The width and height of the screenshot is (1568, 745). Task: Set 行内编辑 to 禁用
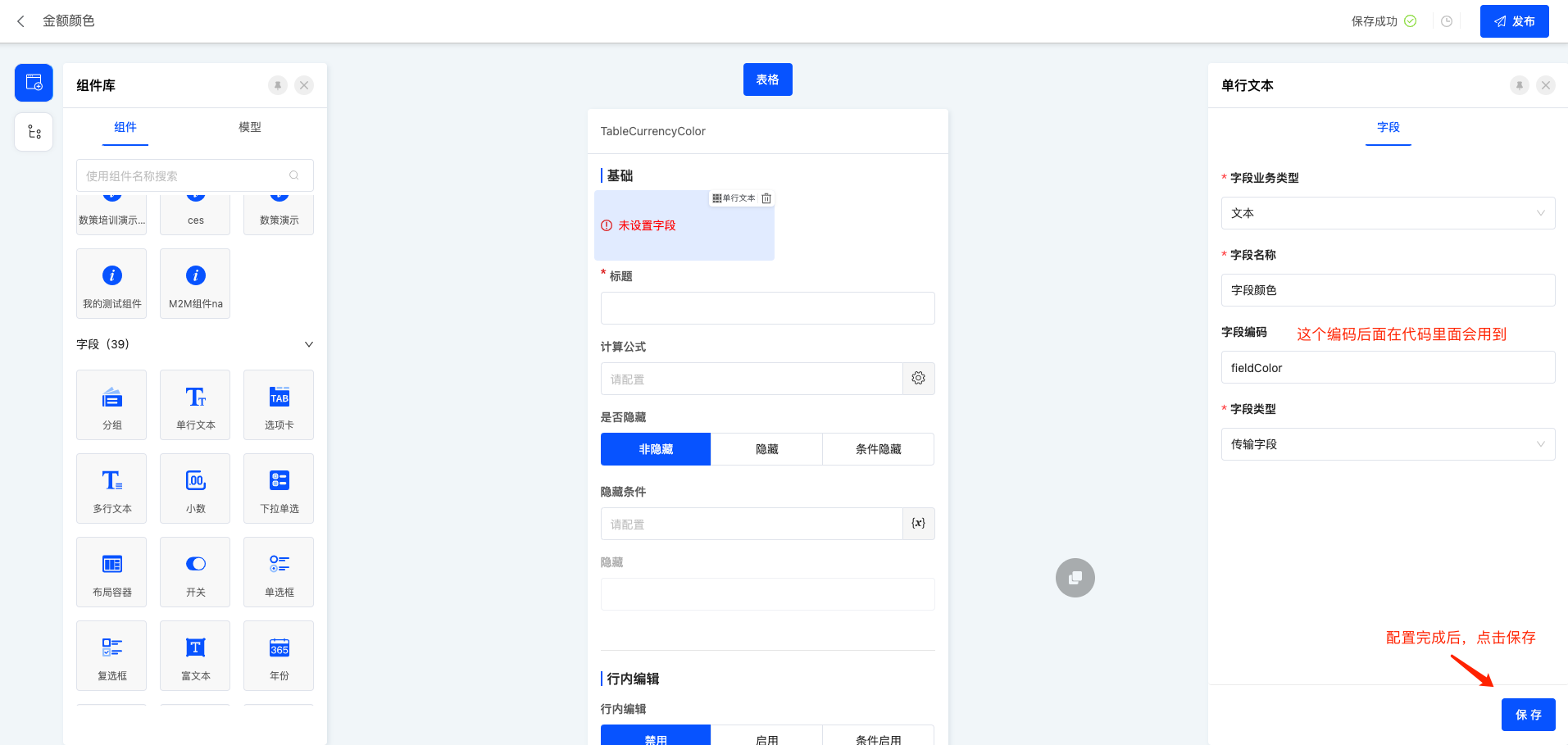pos(656,735)
